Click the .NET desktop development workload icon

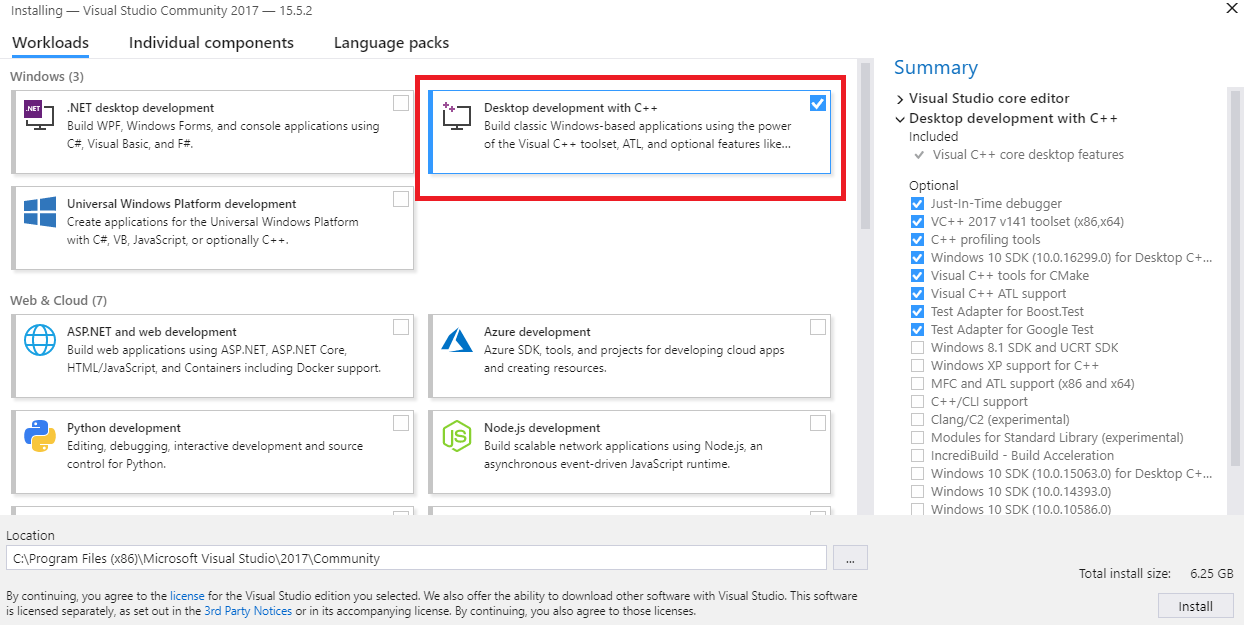(40, 117)
